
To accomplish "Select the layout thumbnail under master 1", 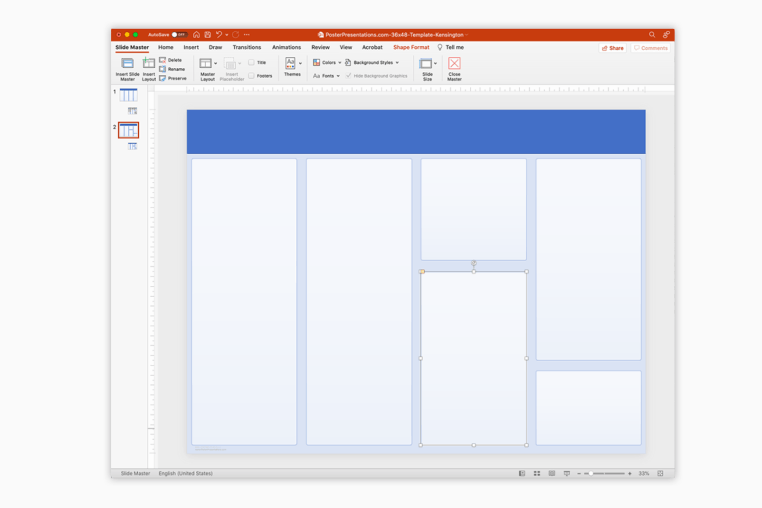I will pyautogui.click(x=132, y=111).
